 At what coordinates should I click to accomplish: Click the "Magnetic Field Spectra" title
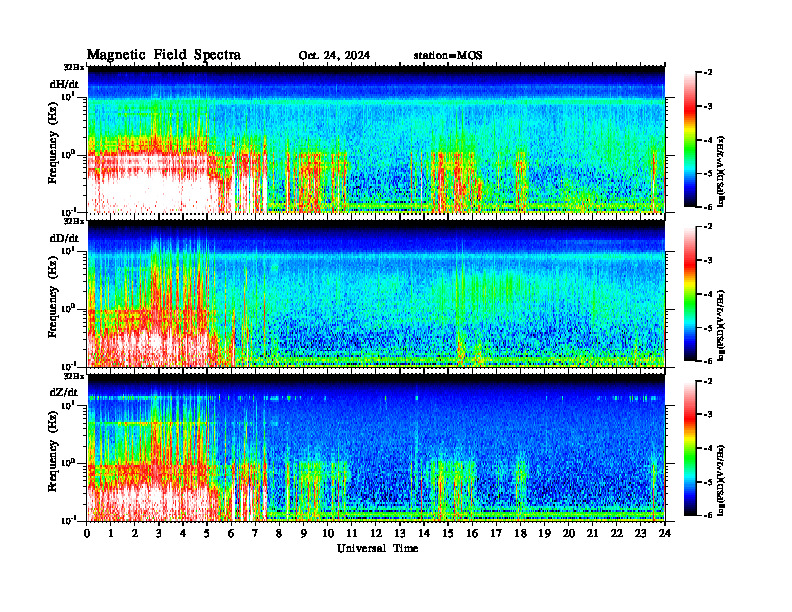click(164, 55)
